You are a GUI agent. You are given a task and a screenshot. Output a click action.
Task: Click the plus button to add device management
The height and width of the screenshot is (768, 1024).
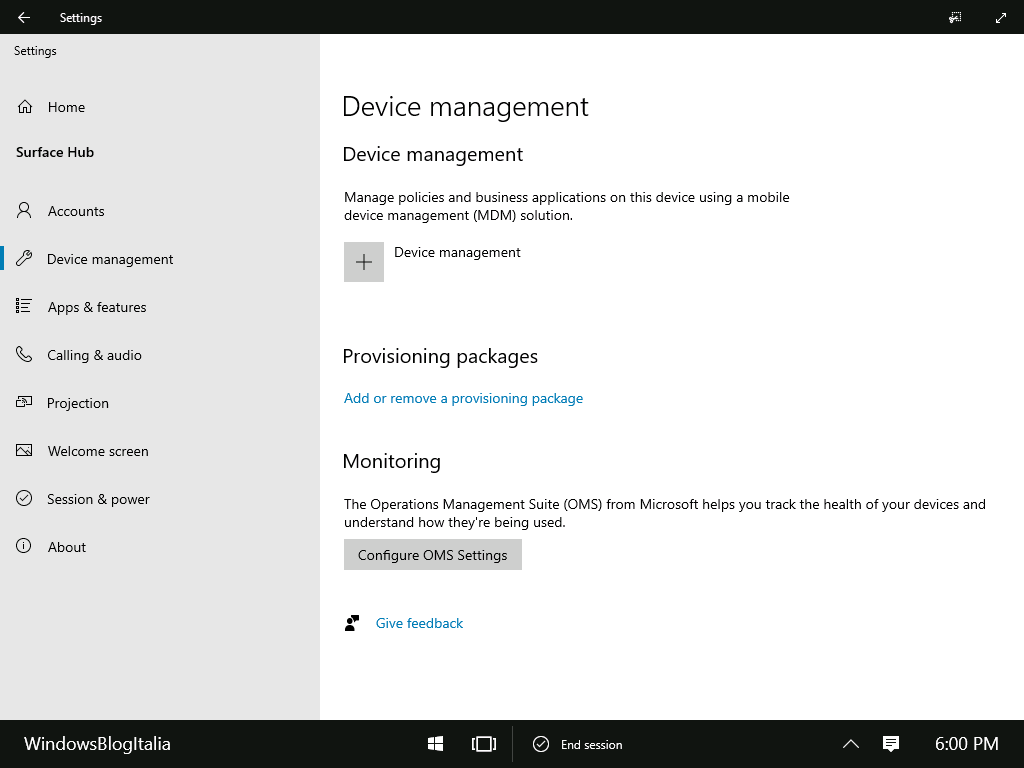click(364, 262)
